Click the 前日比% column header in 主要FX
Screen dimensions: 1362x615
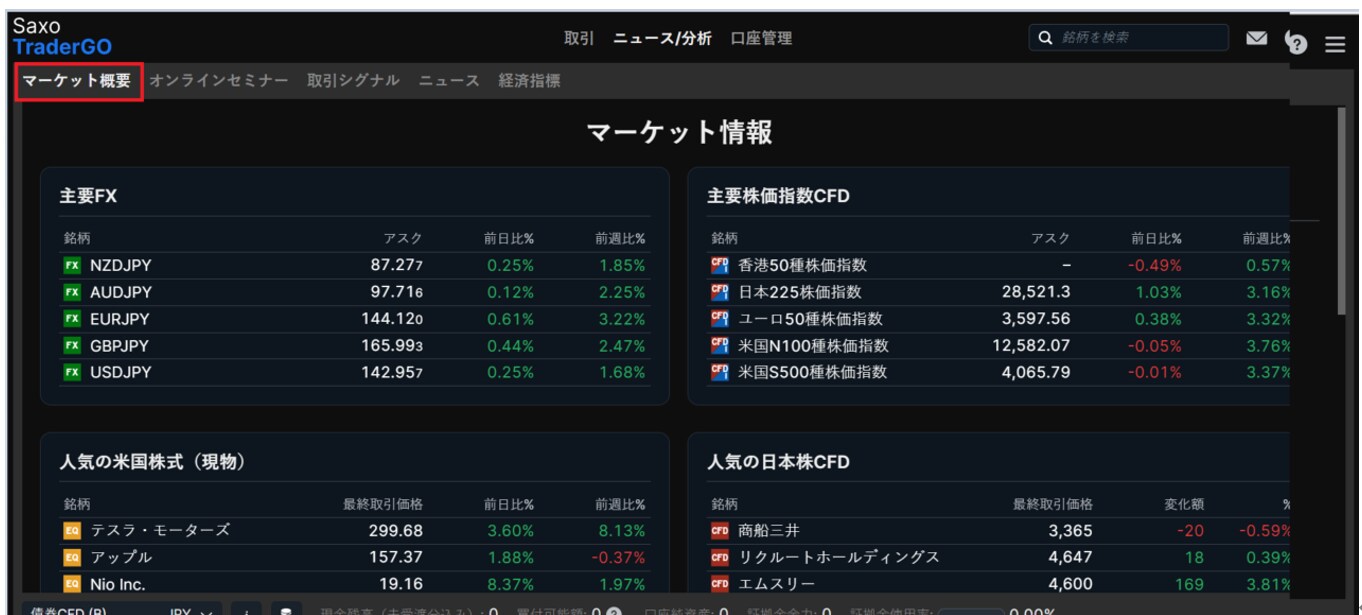(508, 239)
